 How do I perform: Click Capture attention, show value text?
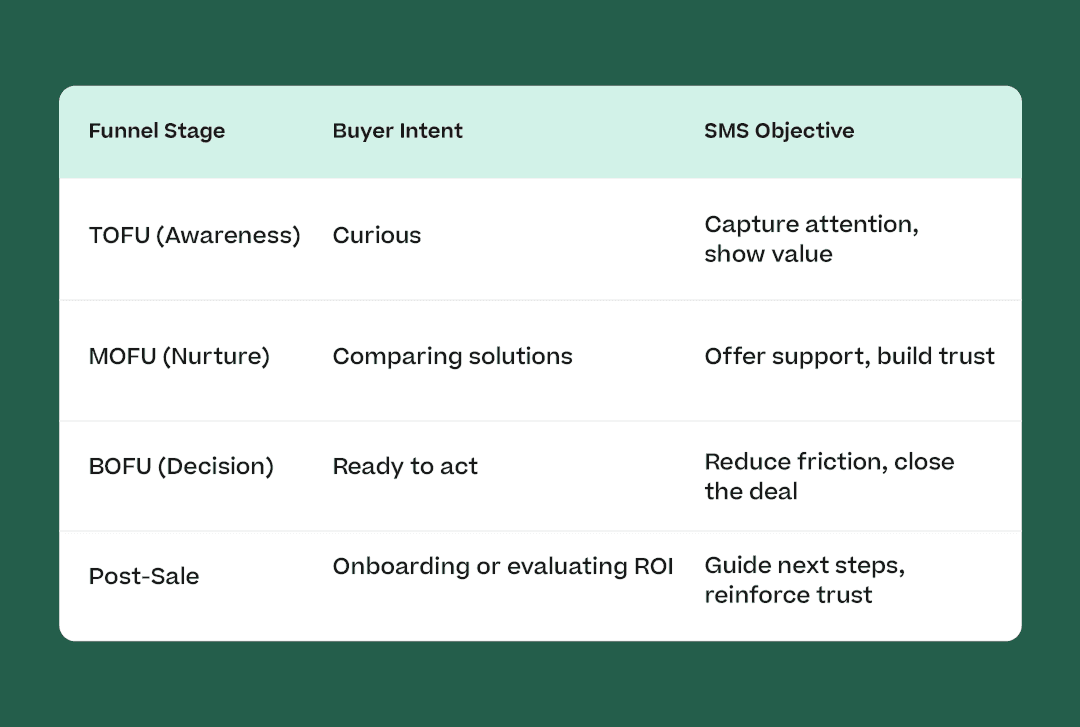click(811, 239)
